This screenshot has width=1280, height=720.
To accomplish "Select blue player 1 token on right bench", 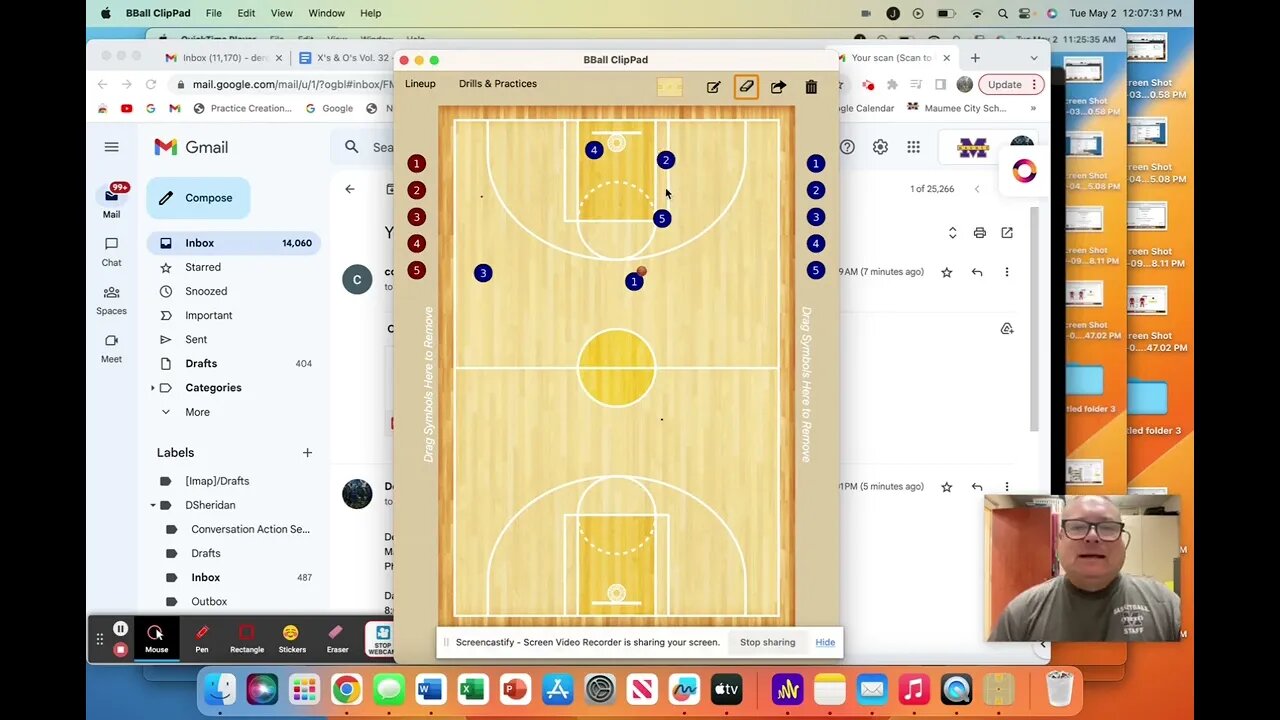I will coord(816,163).
